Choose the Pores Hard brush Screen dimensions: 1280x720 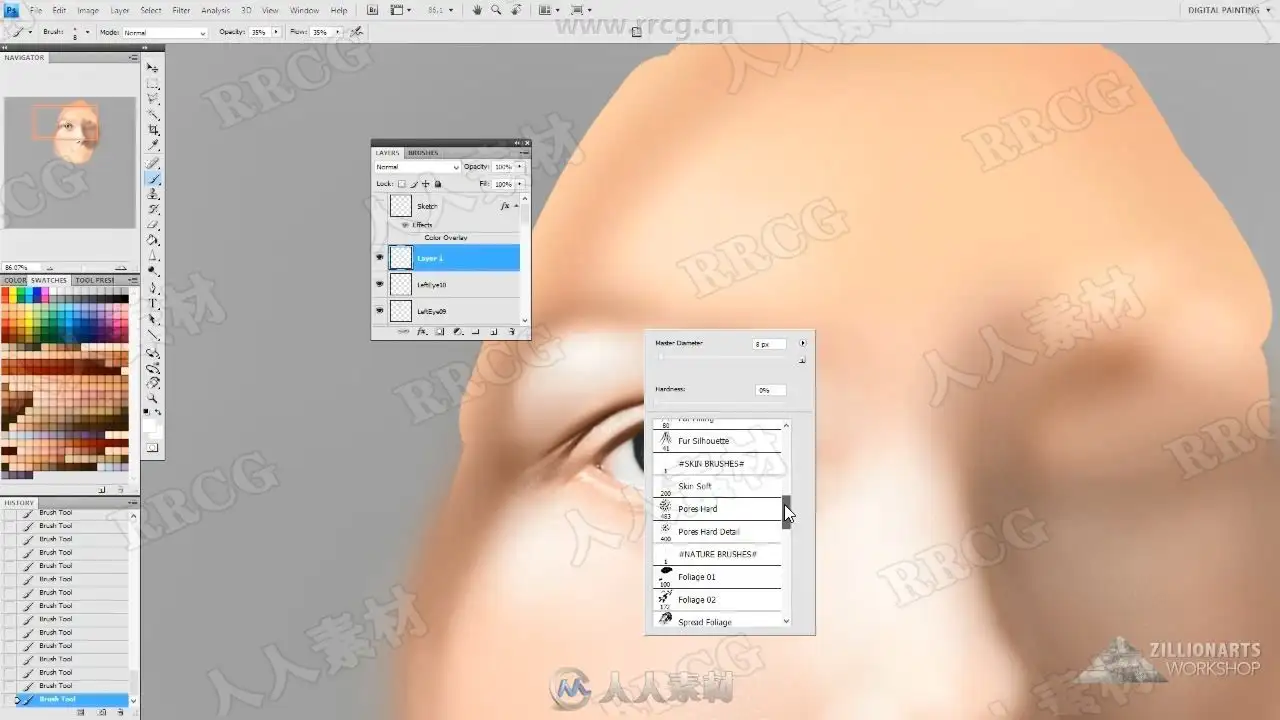717,509
